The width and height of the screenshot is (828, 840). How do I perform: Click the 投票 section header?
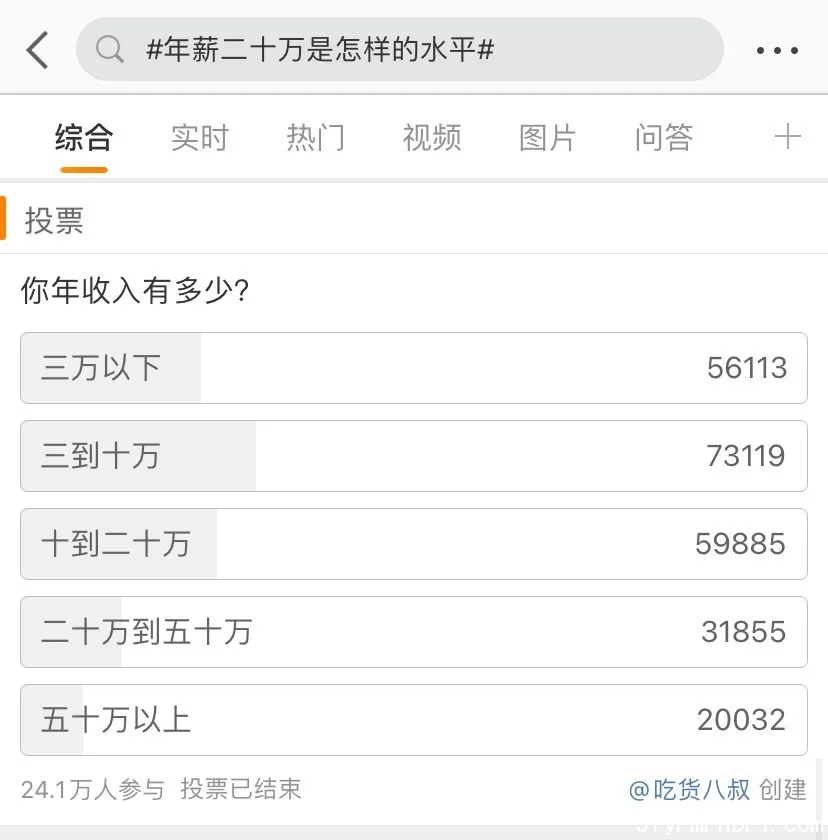54,221
